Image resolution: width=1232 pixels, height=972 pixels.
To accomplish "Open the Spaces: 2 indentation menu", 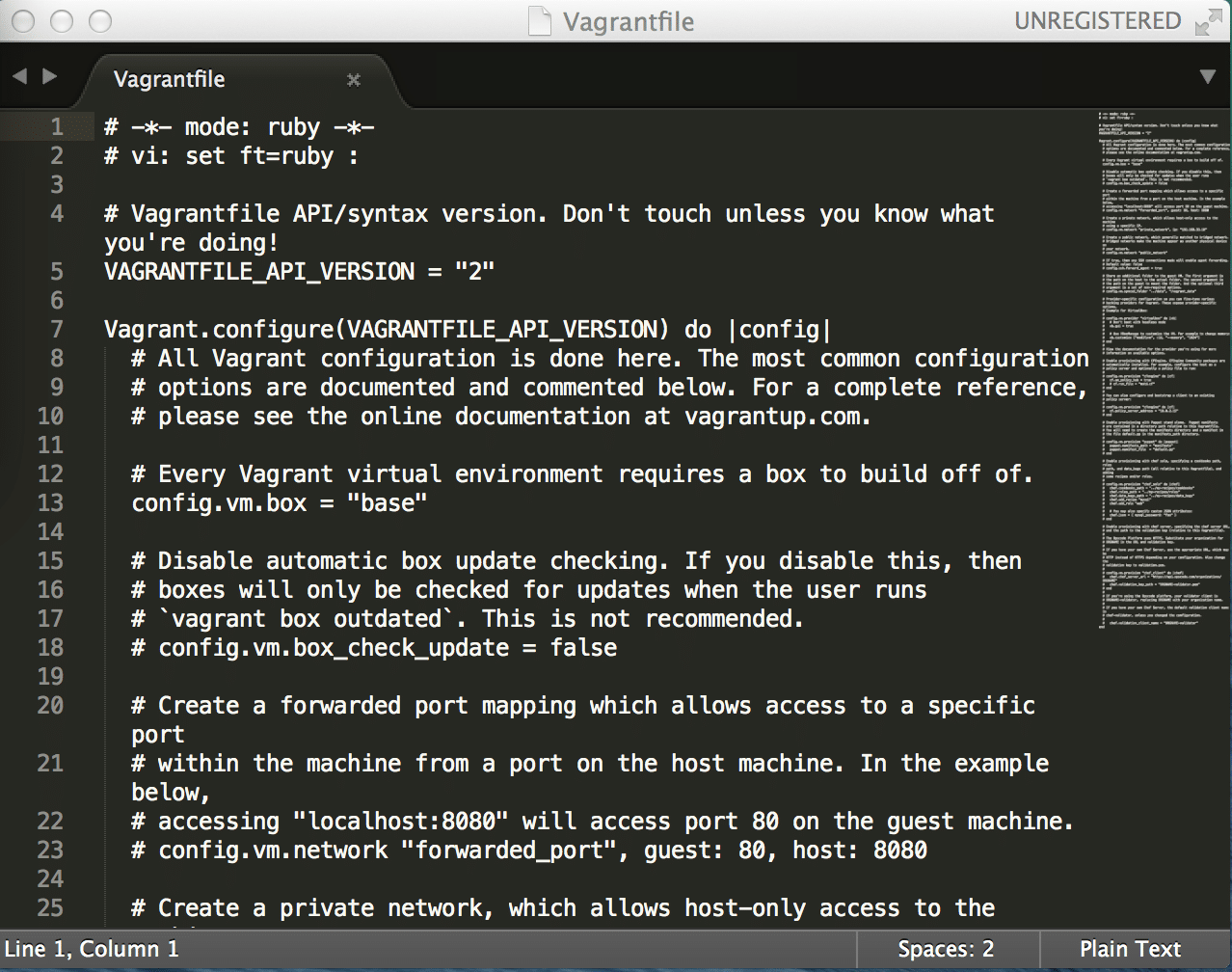I will 945,949.
